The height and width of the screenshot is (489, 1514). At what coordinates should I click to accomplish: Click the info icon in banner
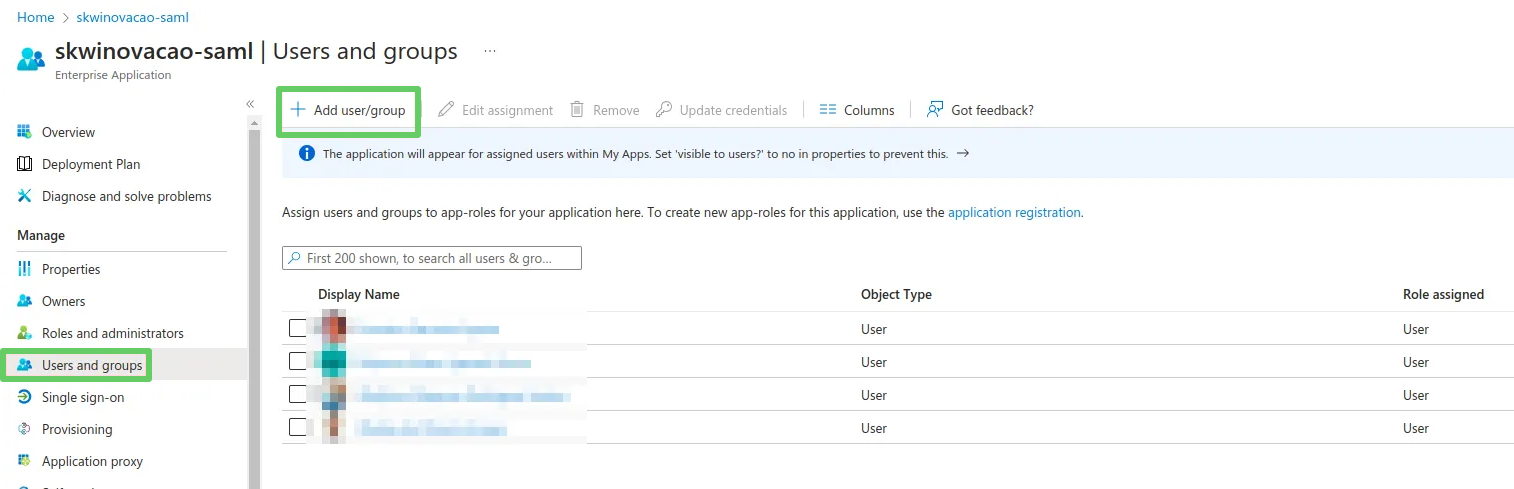[x=307, y=154]
